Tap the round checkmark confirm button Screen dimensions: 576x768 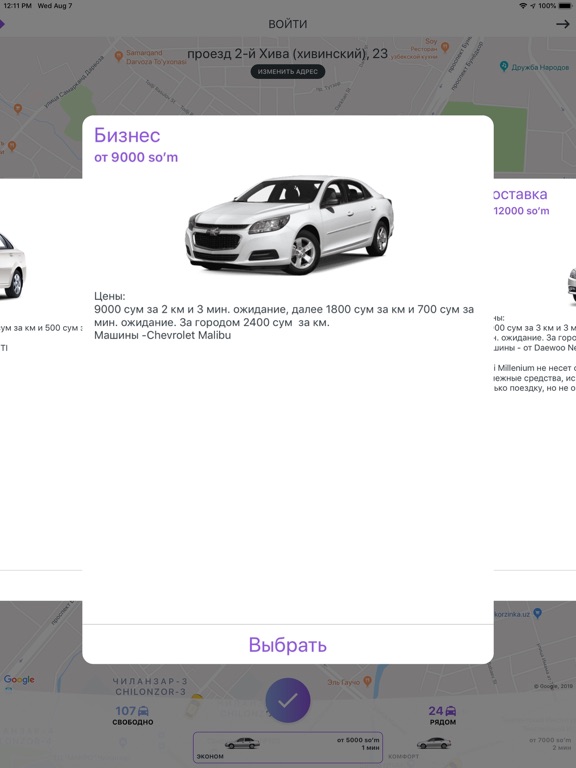click(x=288, y=701)
